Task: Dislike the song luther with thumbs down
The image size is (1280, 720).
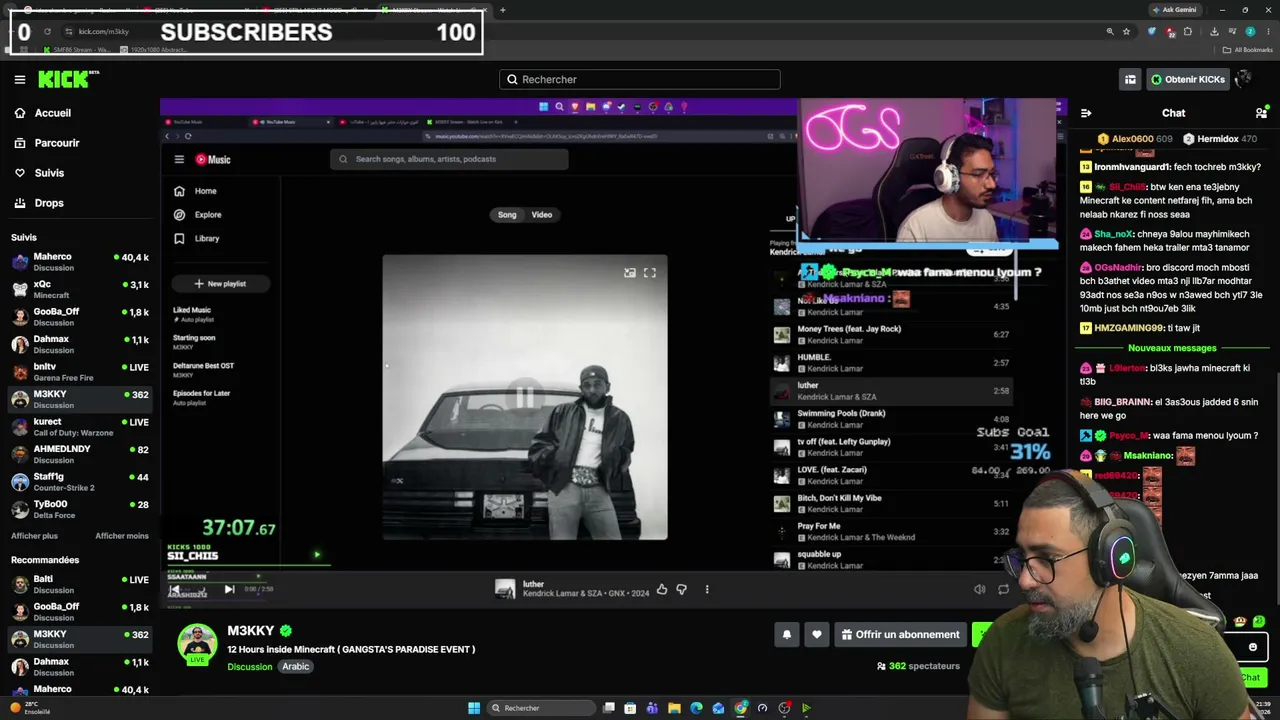Action: point(682,590)
